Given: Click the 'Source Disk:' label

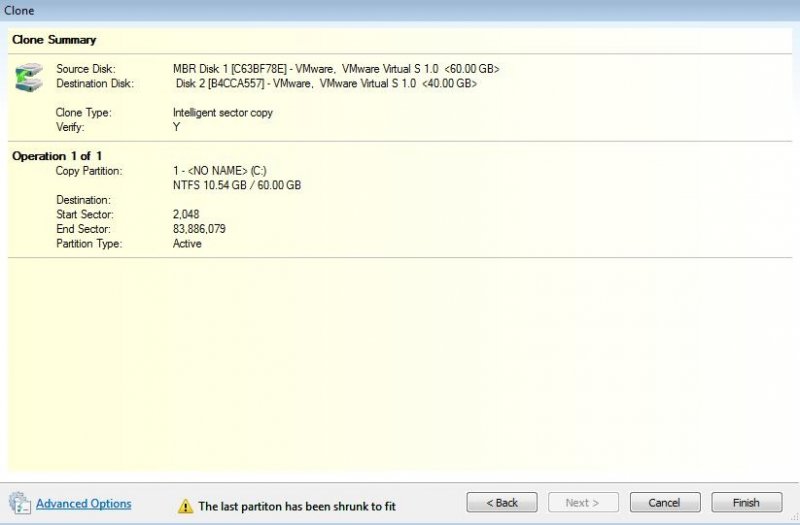Looking at the screenshot, I should point(86,69).
